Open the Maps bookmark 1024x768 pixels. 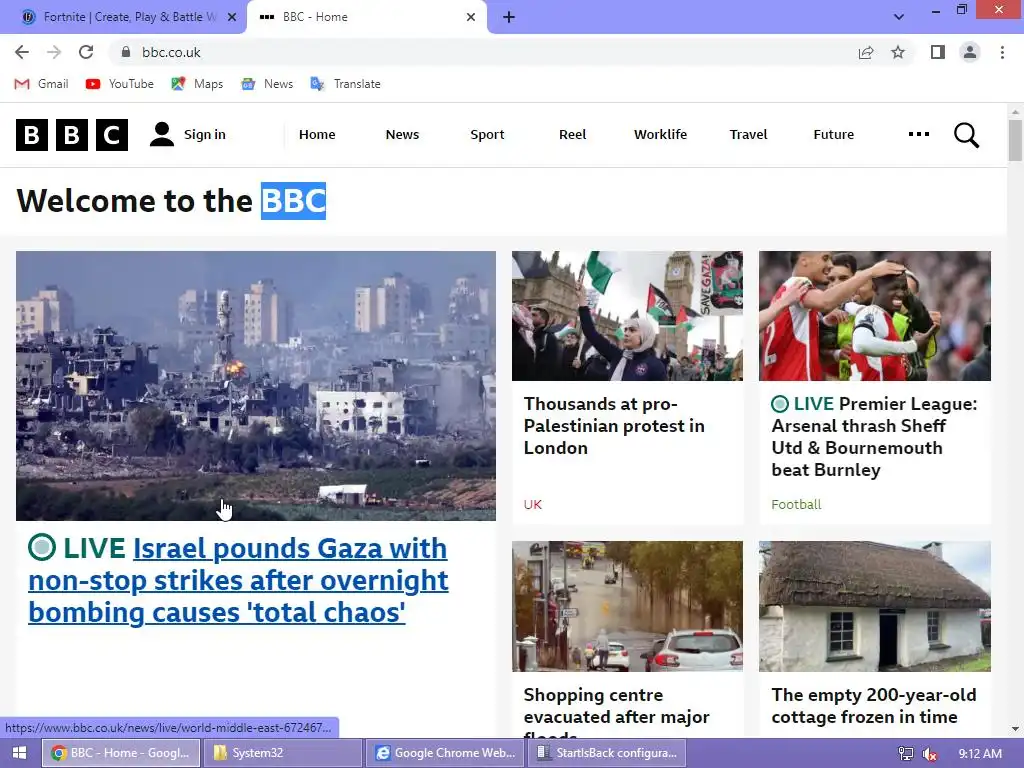point(197,84)
